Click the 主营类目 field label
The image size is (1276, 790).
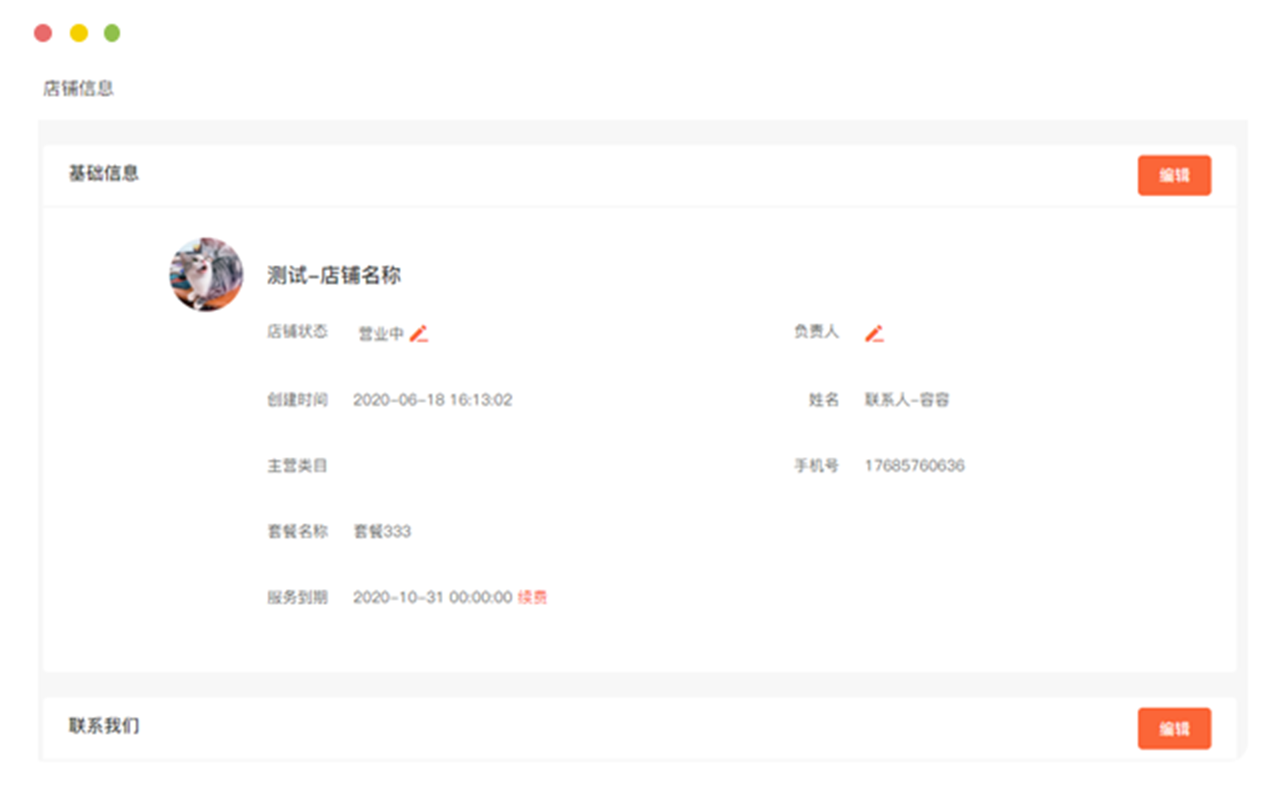(297, 465)
